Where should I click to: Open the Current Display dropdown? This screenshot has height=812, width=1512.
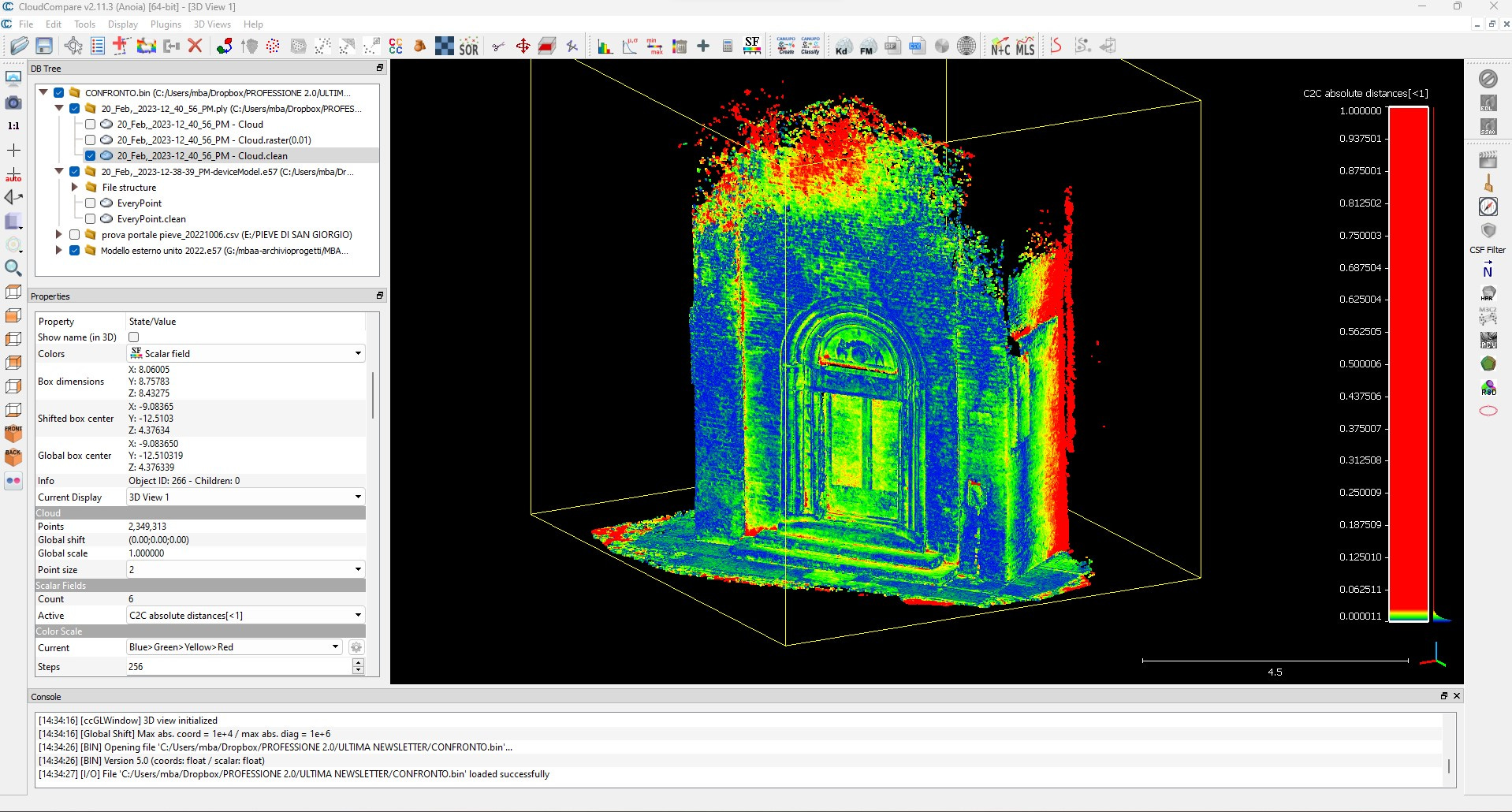coord(246,497)
